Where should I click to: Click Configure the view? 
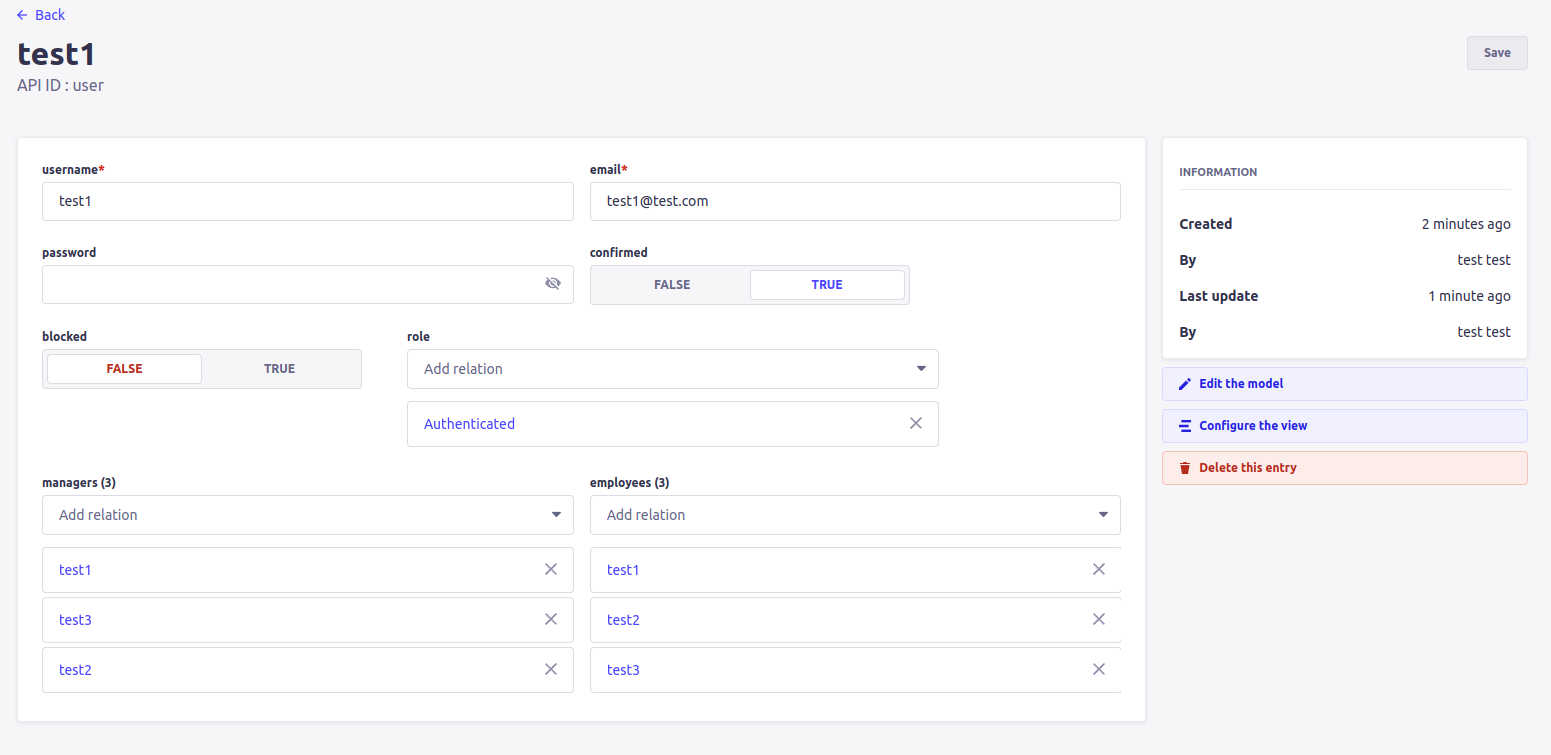[1254, 425]
